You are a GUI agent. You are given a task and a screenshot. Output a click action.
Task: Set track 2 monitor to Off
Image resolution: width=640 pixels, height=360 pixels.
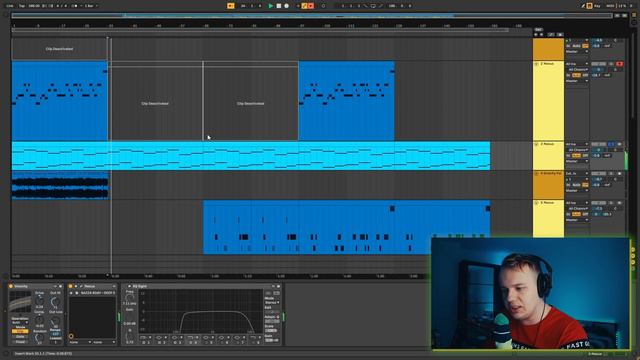(x=585, y=75)
